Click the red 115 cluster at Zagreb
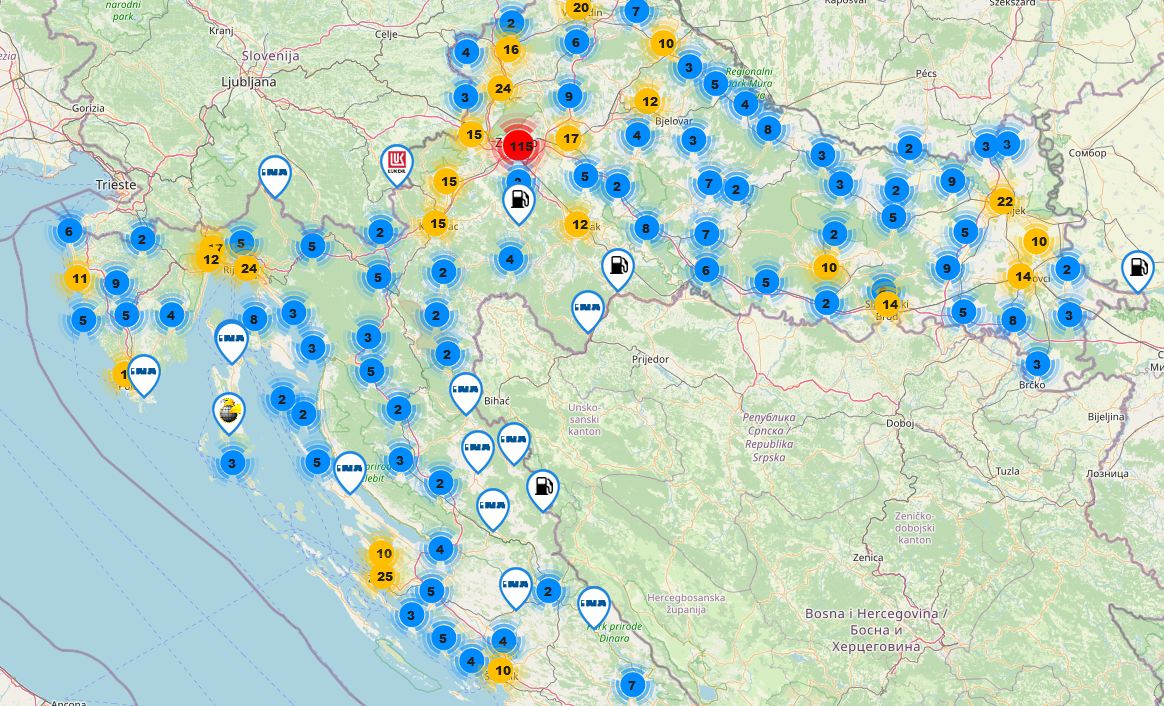The height and width of the screenshot is (706, 1164). [518, 147]
